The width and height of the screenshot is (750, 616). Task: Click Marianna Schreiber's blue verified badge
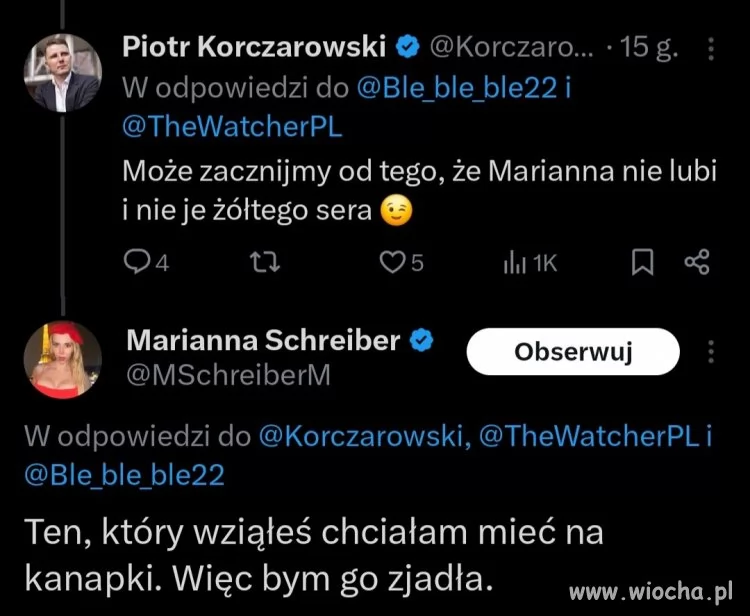click(x=423, y=340)
